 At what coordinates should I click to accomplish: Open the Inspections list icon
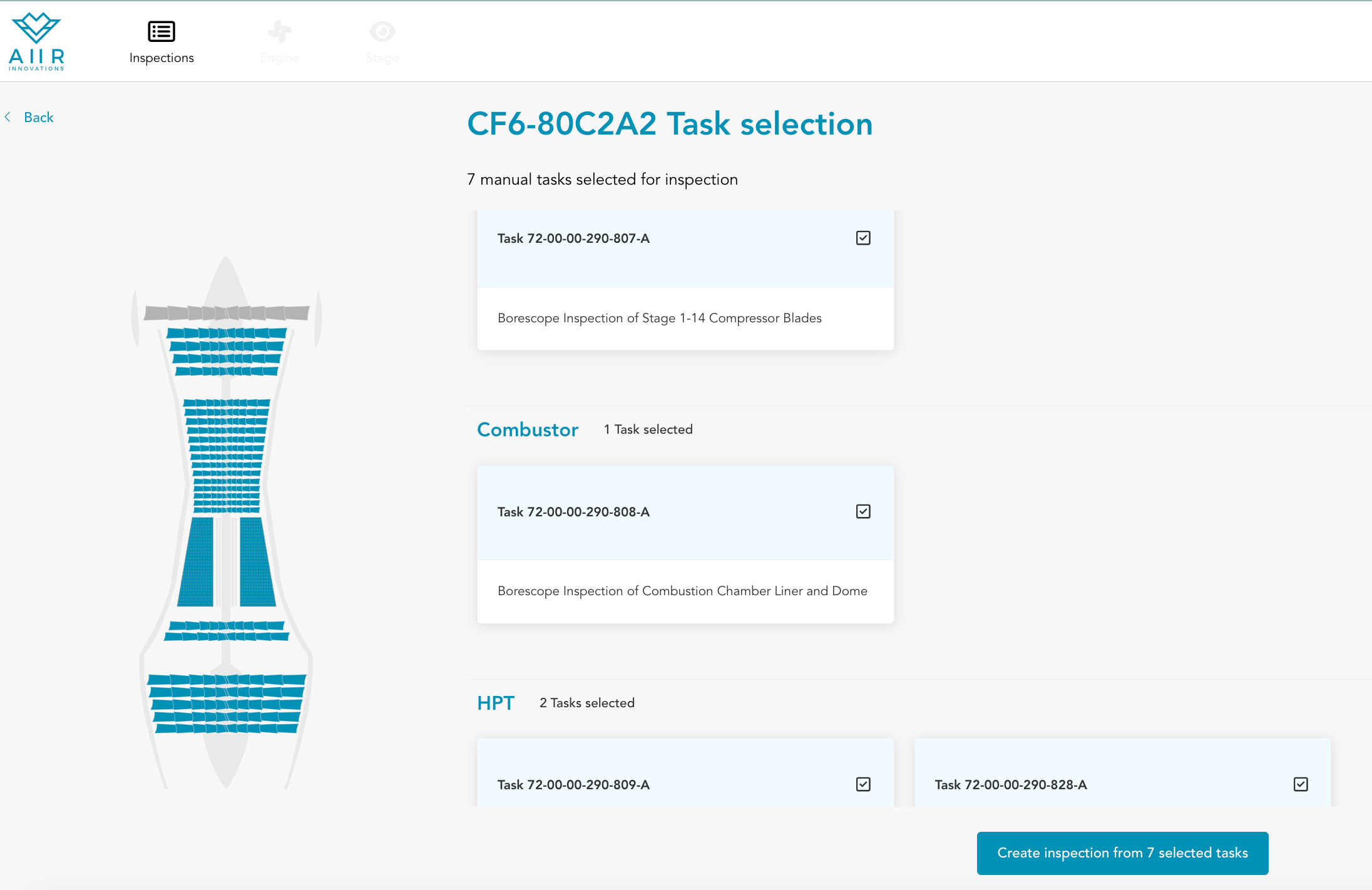click(x=161, y=31)
